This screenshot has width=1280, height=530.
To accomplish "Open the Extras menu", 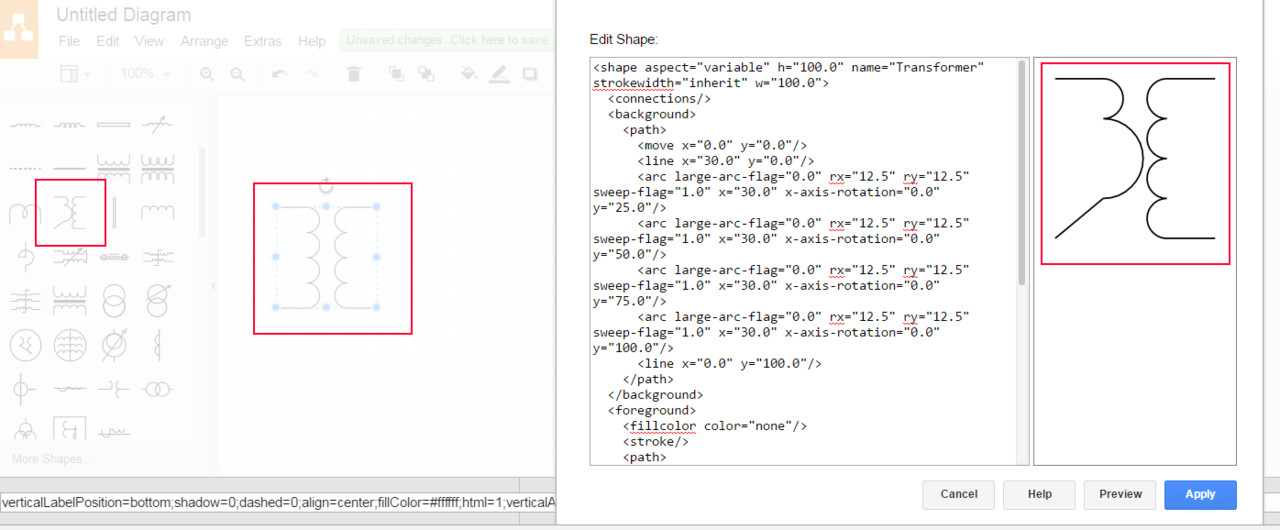I will click(263, 41).
